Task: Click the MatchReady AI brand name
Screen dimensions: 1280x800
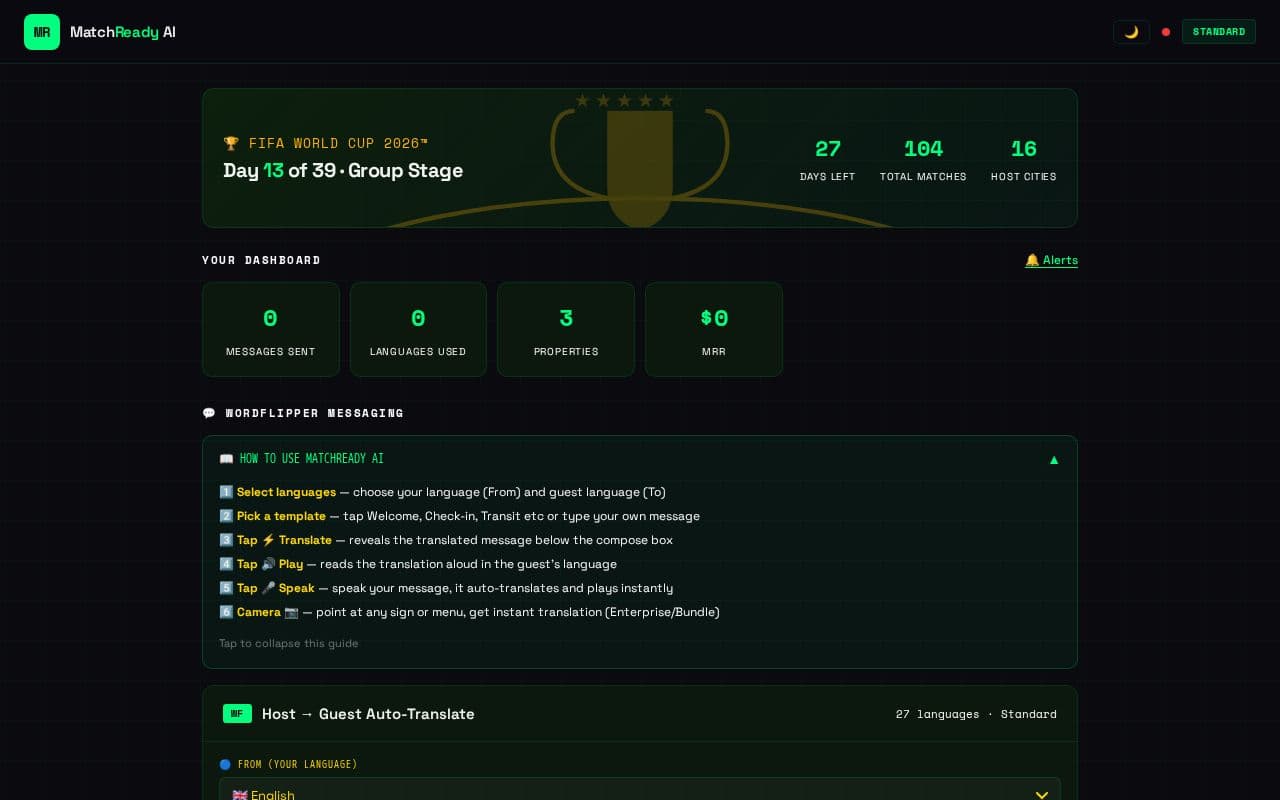Action: click(x=123, y=32)
